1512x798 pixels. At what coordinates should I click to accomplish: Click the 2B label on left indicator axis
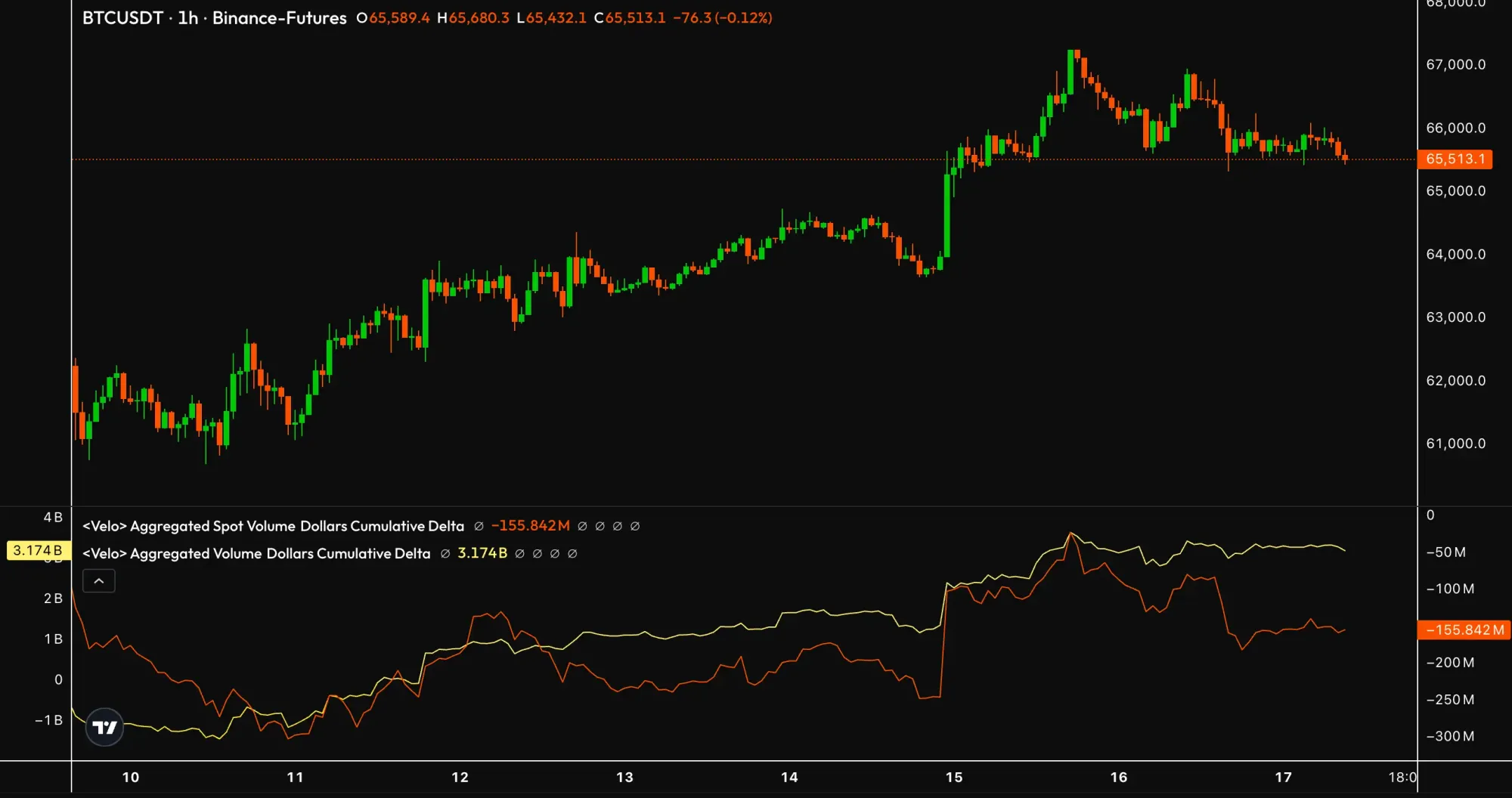tap(53, 598)
